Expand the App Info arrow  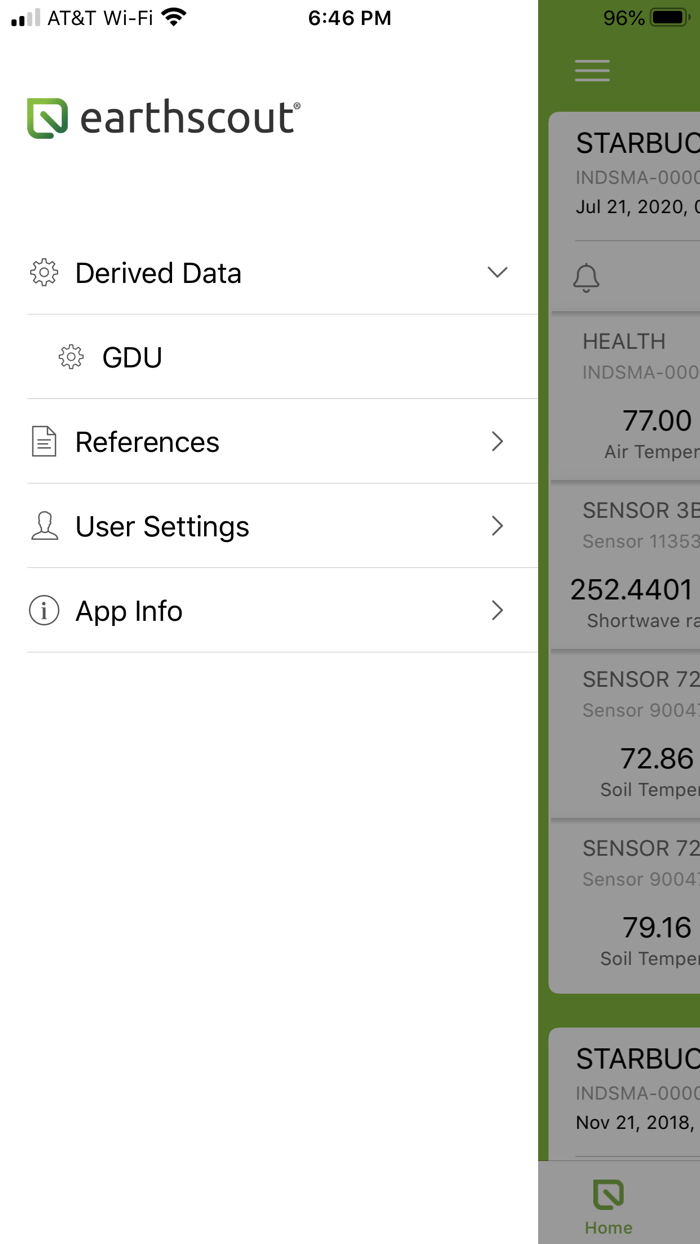point(497,610)
